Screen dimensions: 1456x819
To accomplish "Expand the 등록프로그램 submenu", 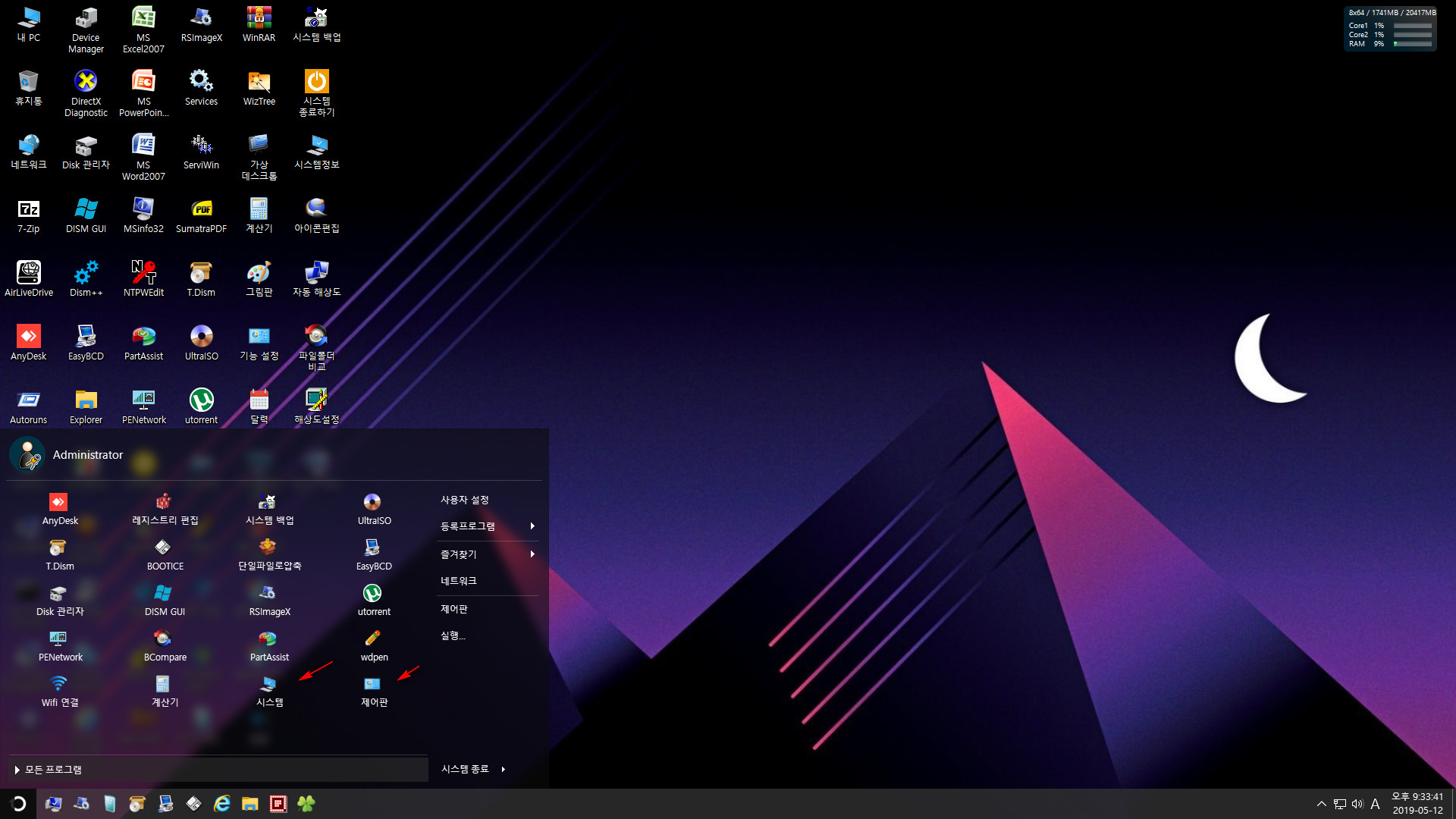I will pos(488,526).
